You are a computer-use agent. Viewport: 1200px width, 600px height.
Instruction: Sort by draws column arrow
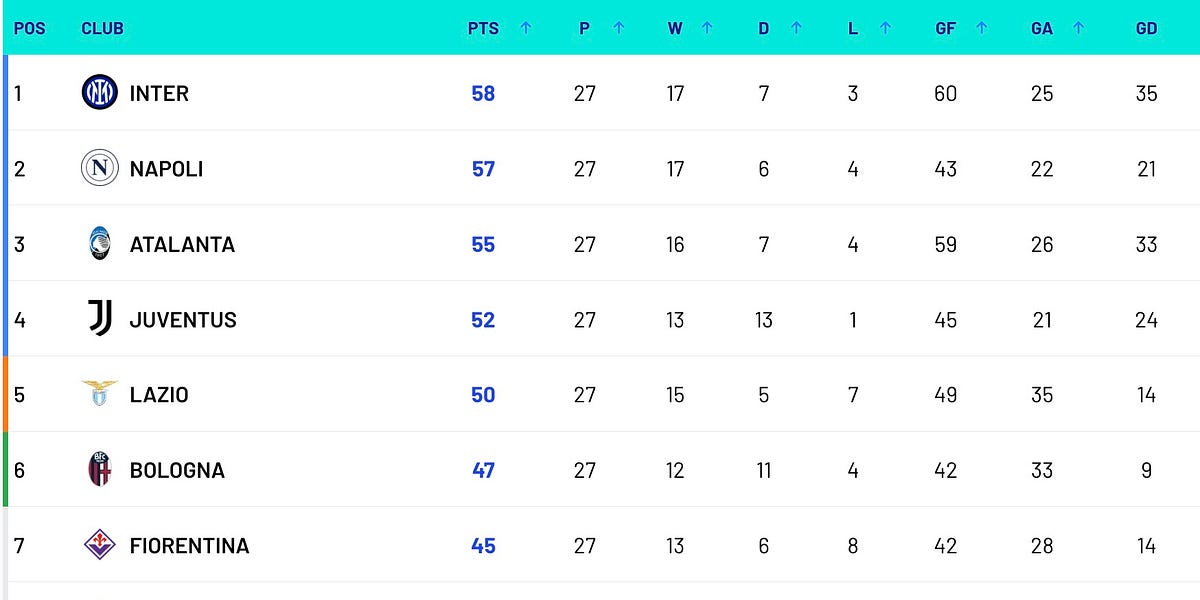pos(796,28)
